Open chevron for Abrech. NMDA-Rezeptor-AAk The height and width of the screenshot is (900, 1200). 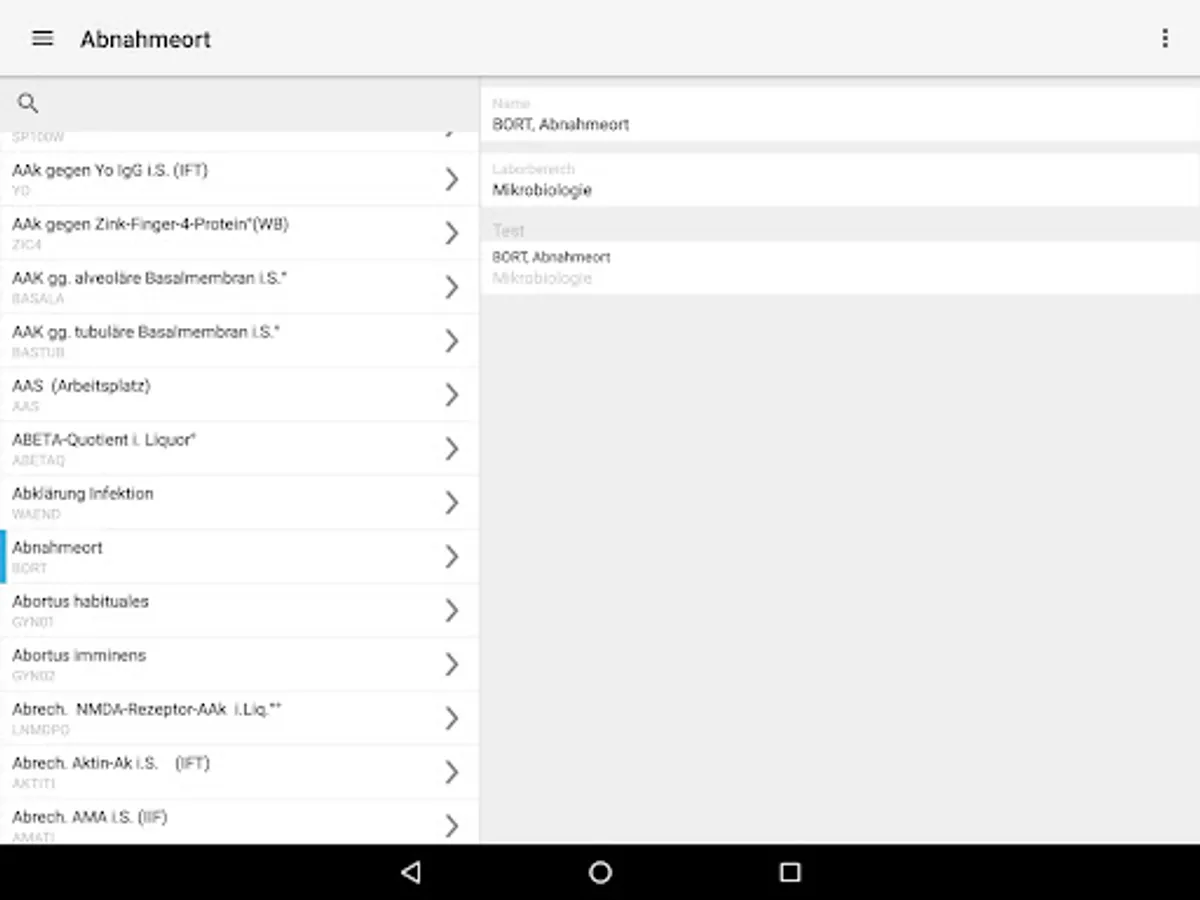(452, 719)
